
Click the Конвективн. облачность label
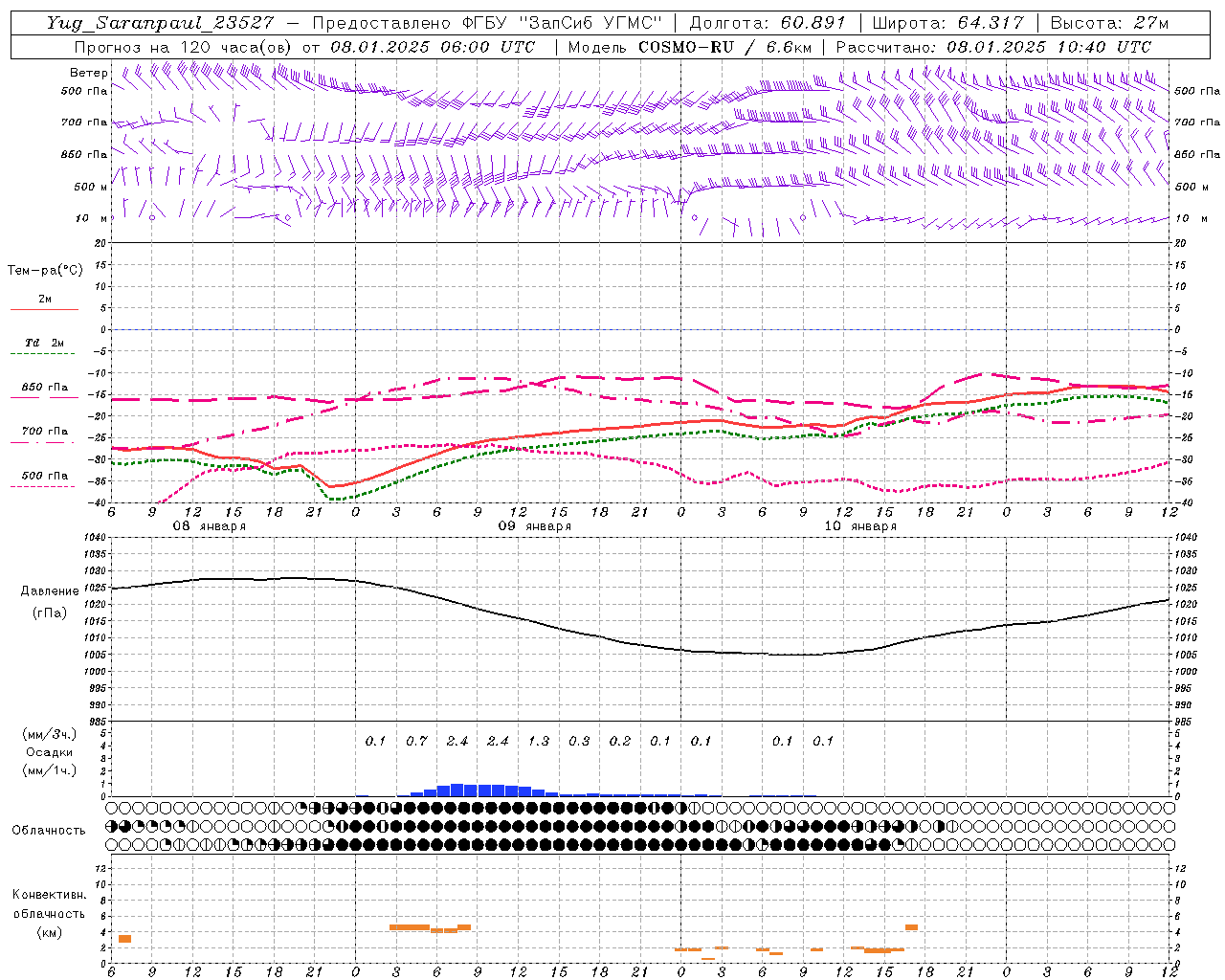click(x=50, y=904)
